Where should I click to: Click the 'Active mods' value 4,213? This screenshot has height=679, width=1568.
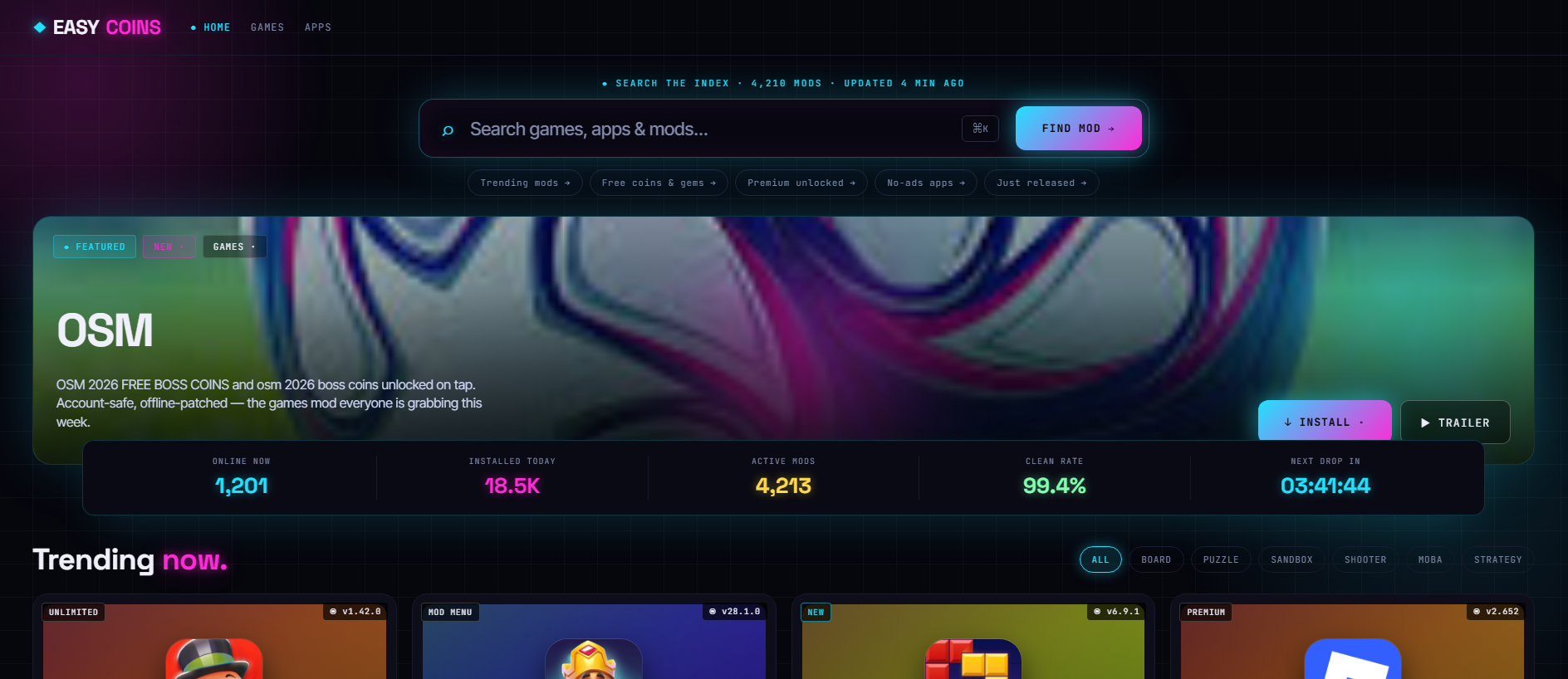point(783,486)
